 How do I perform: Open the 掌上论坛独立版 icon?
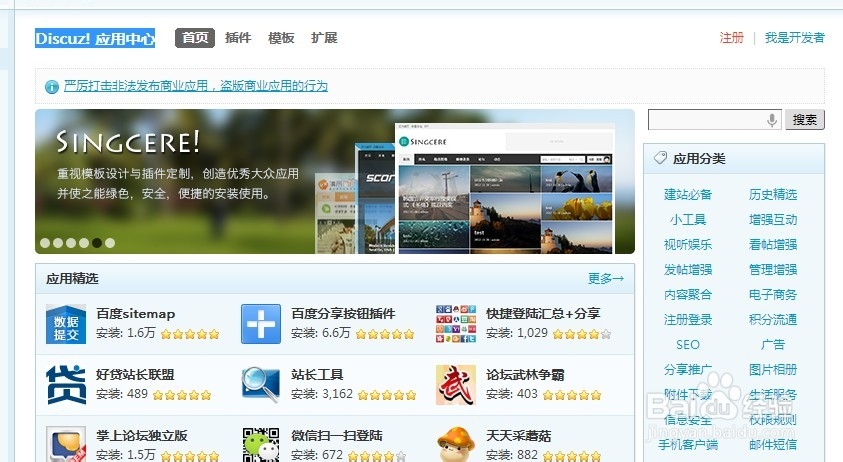[x=66, y=444]
